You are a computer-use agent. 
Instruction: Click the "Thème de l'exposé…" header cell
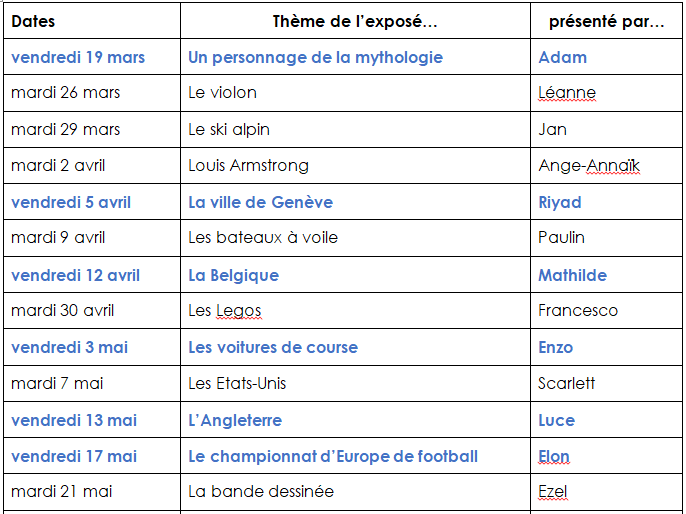coord(355,21)
